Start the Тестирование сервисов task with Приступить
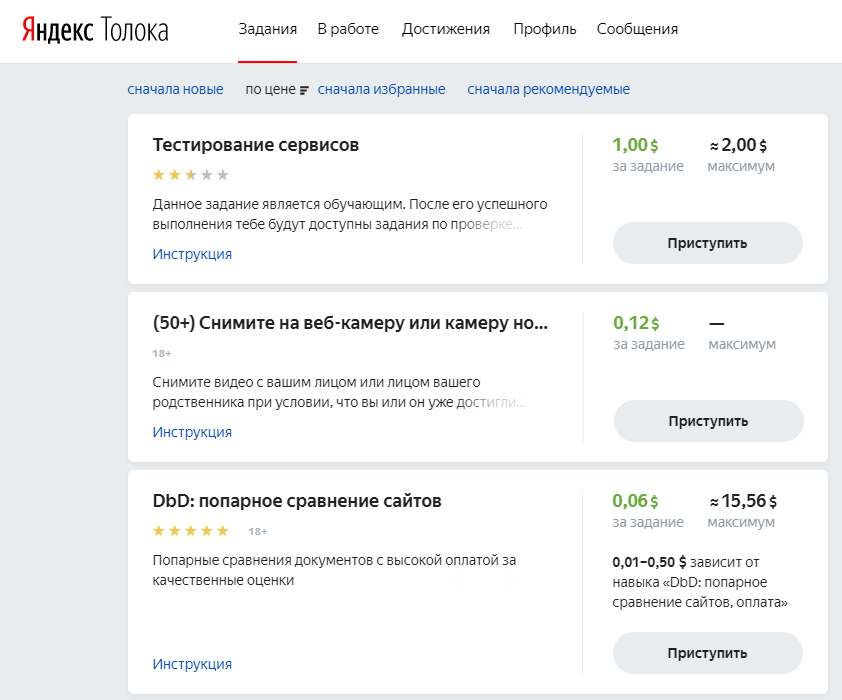The height and width of the screenshot is (700, 842). coord(708,243)
